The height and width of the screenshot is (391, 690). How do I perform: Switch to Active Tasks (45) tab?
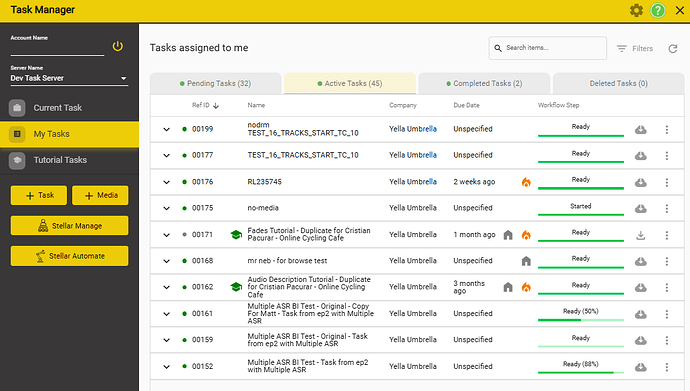click(350, 83)
